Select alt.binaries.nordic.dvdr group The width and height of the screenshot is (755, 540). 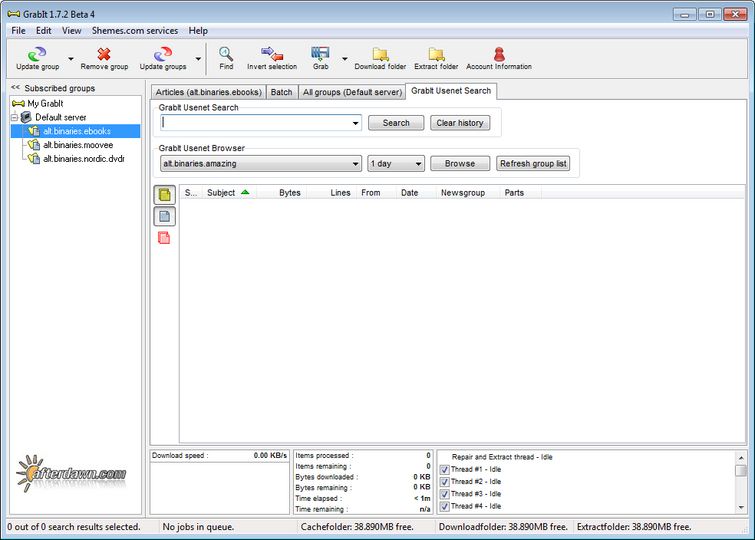coord(83,158)
